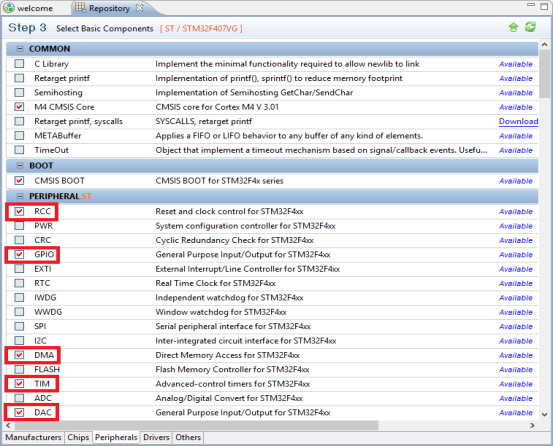Minimize the editor view pane
Screen dimensions: 553x446
point(531,5)
